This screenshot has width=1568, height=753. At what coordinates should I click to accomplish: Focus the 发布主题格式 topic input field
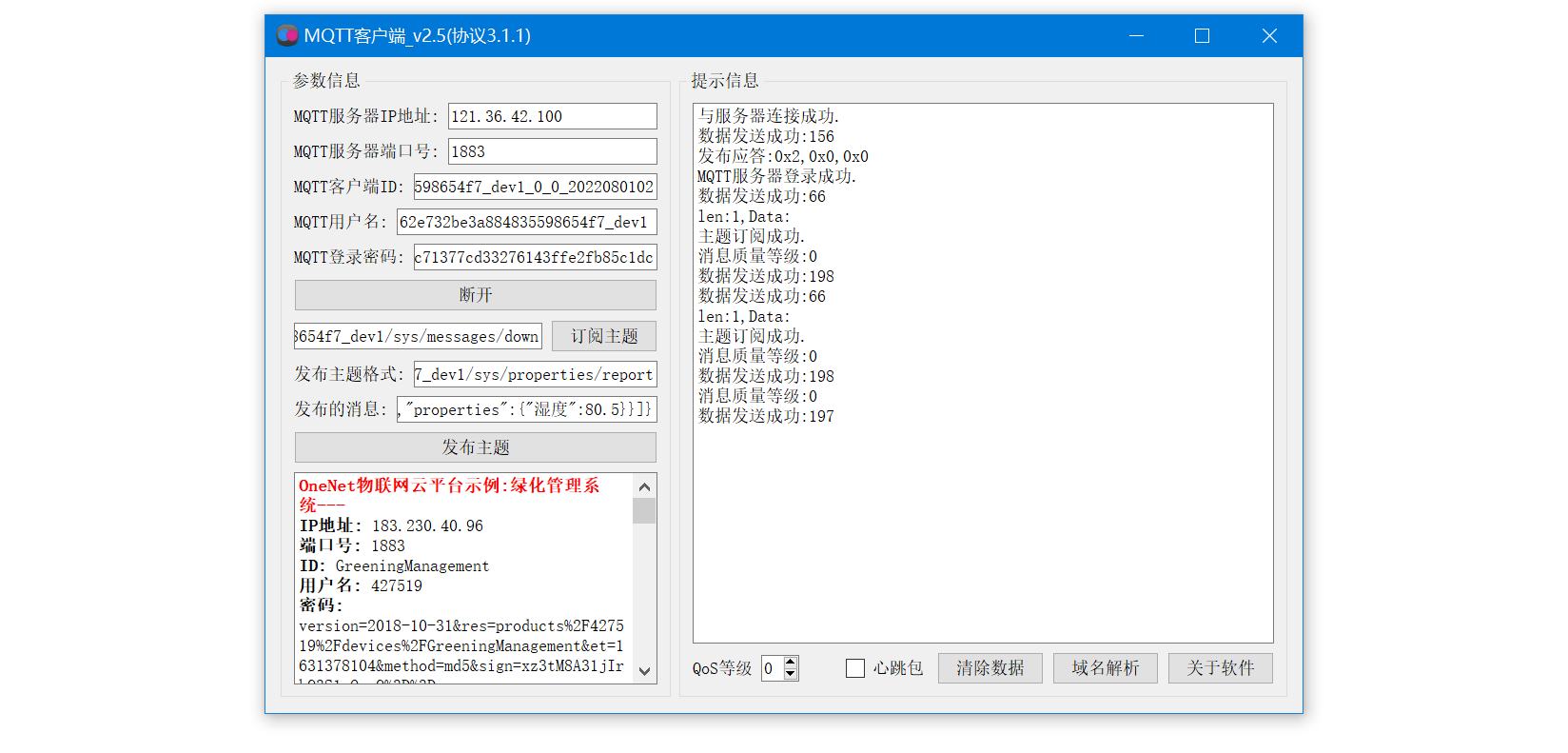click(x=536, y=374)
